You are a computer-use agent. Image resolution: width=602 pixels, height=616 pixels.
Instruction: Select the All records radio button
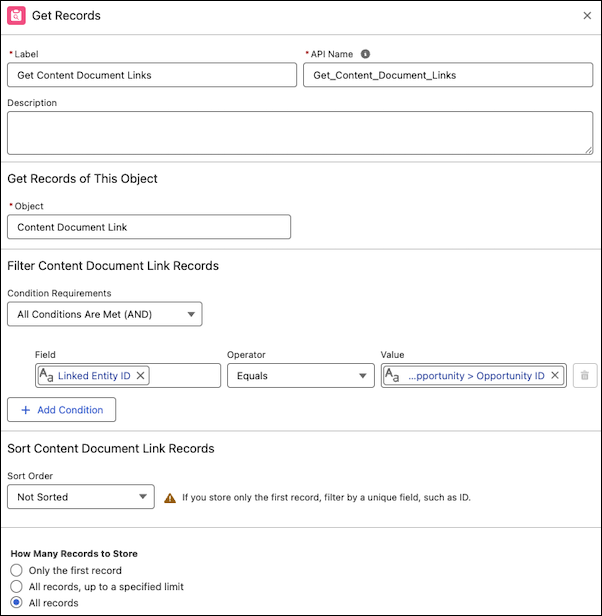point(16,603)
